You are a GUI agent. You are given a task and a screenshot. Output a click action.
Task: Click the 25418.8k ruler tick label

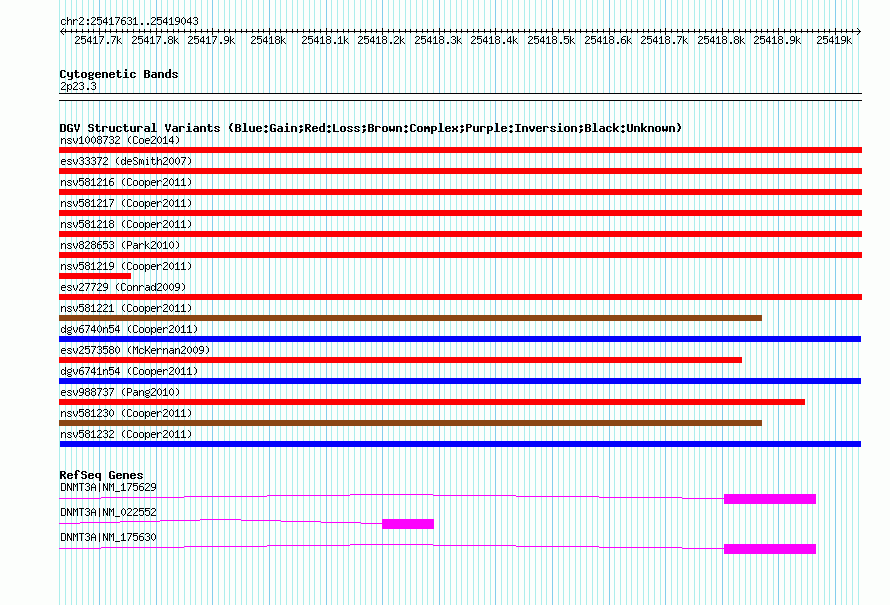(721, 40)
